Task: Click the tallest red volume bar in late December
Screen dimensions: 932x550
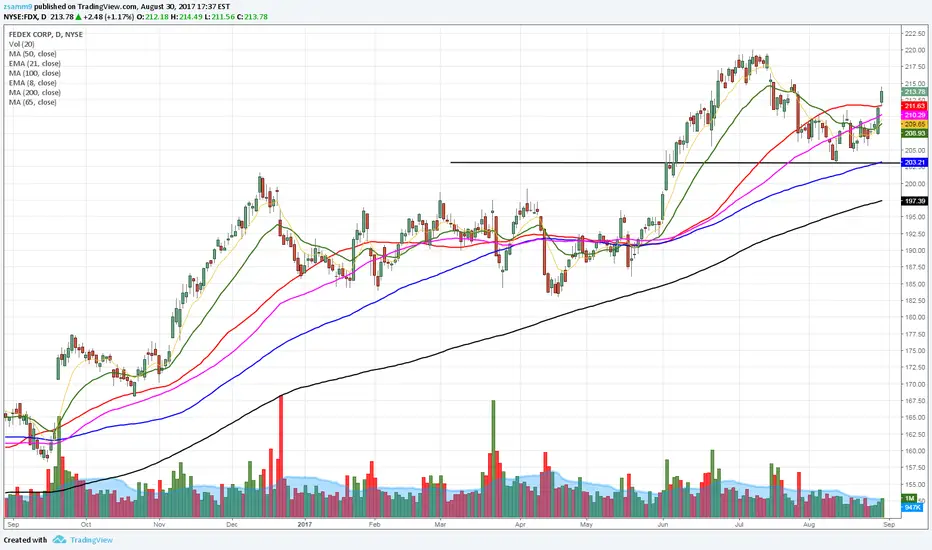Action: tap(281, 456)
